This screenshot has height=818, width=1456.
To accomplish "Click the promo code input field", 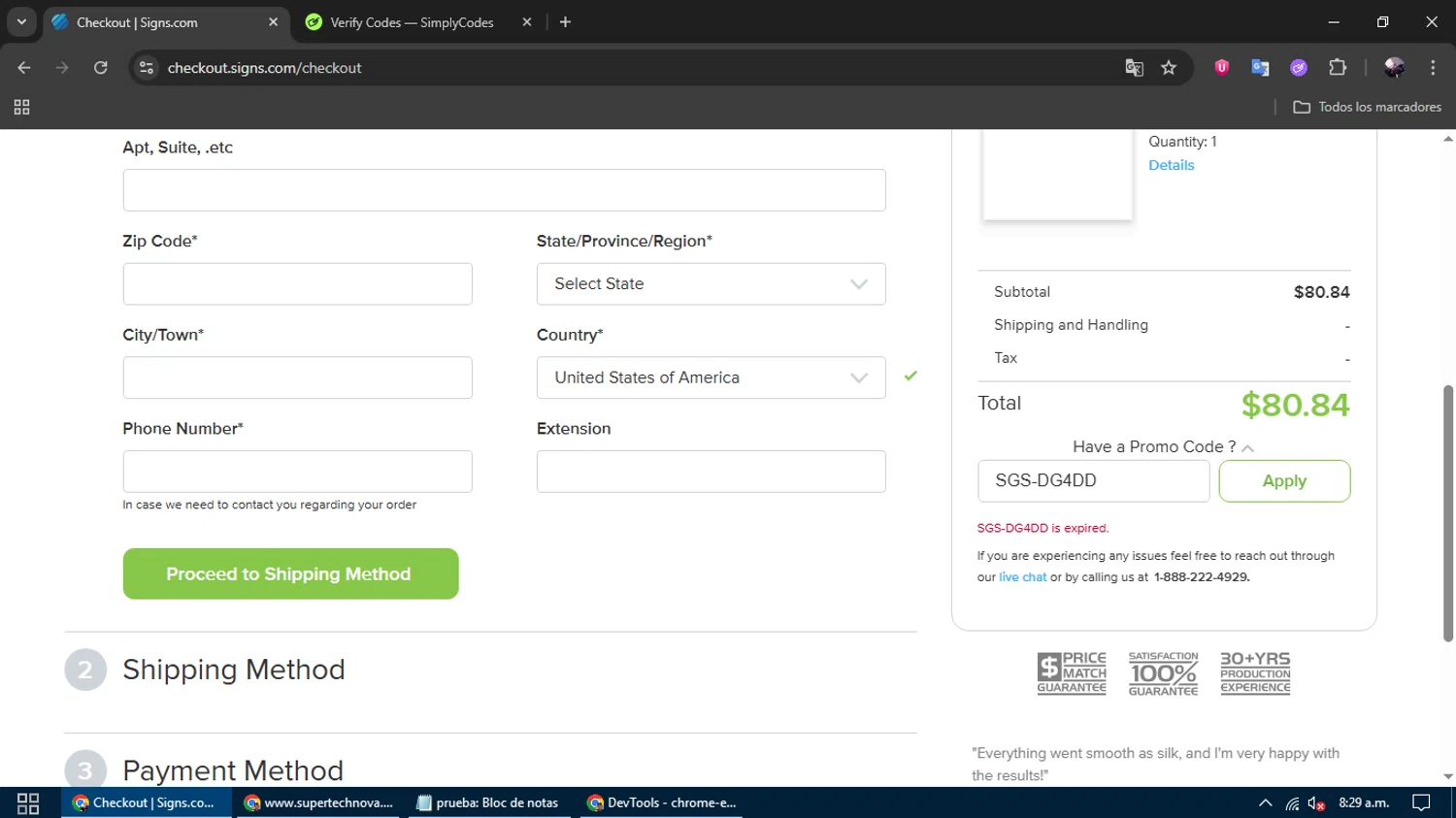I will click(1093, 480).
